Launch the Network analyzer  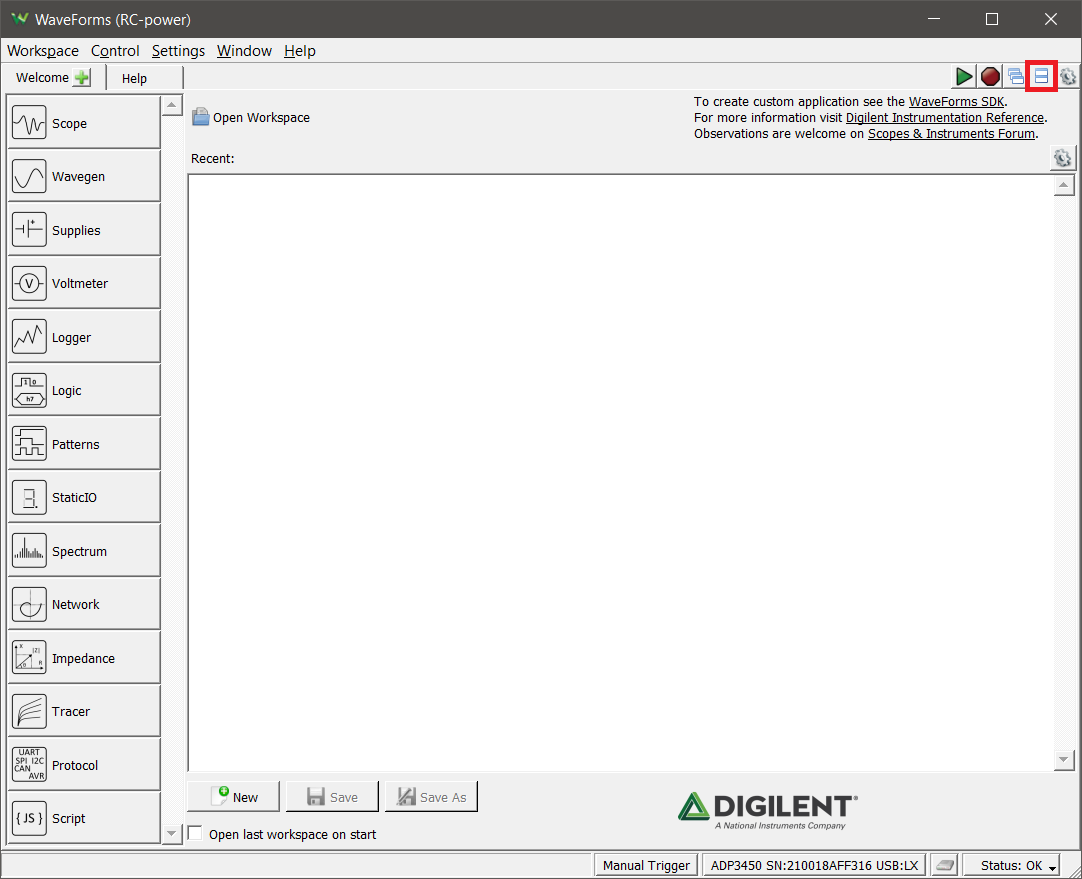[x=84, y=604]
